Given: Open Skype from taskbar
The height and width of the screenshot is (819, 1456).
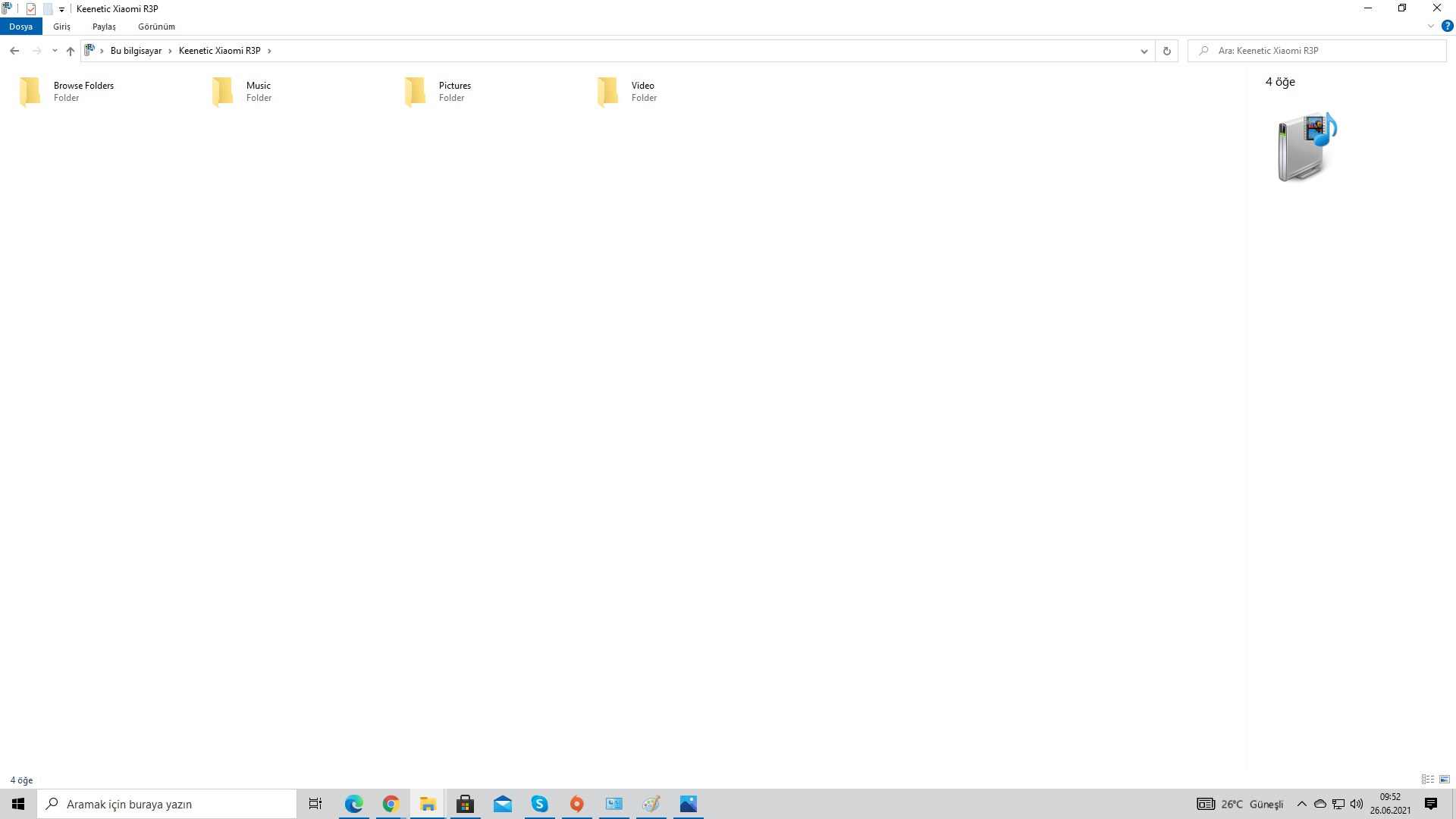Looking at the screenshot, I should click(539, 804).
